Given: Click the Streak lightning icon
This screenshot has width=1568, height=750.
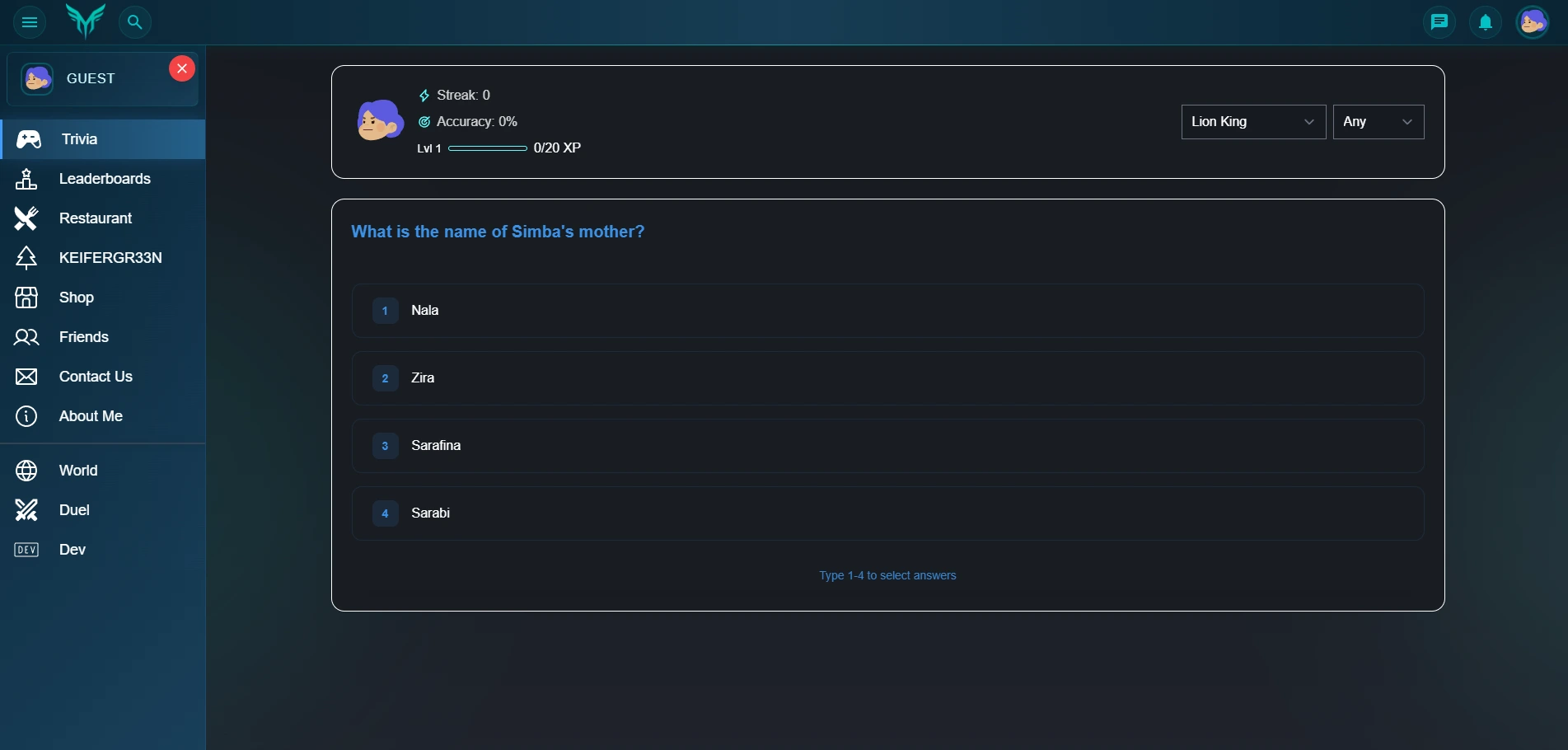Looking at the screenshot, I should coord(424,96).
